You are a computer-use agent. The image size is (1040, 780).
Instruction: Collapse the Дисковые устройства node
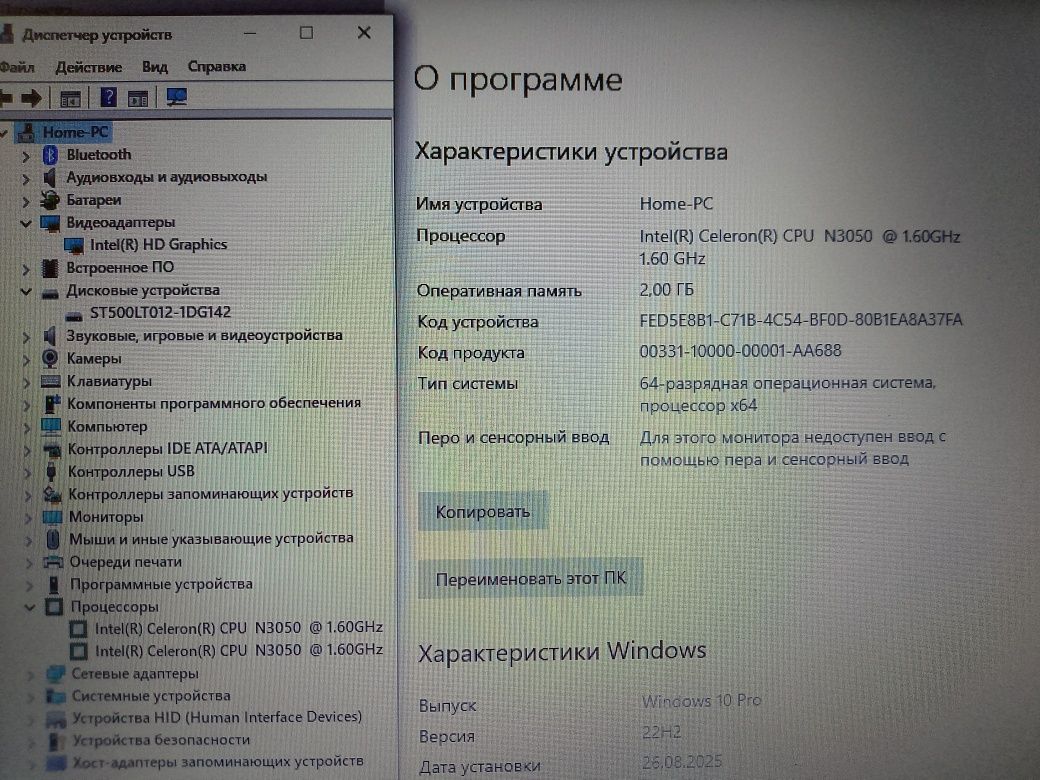pos(26,291)
